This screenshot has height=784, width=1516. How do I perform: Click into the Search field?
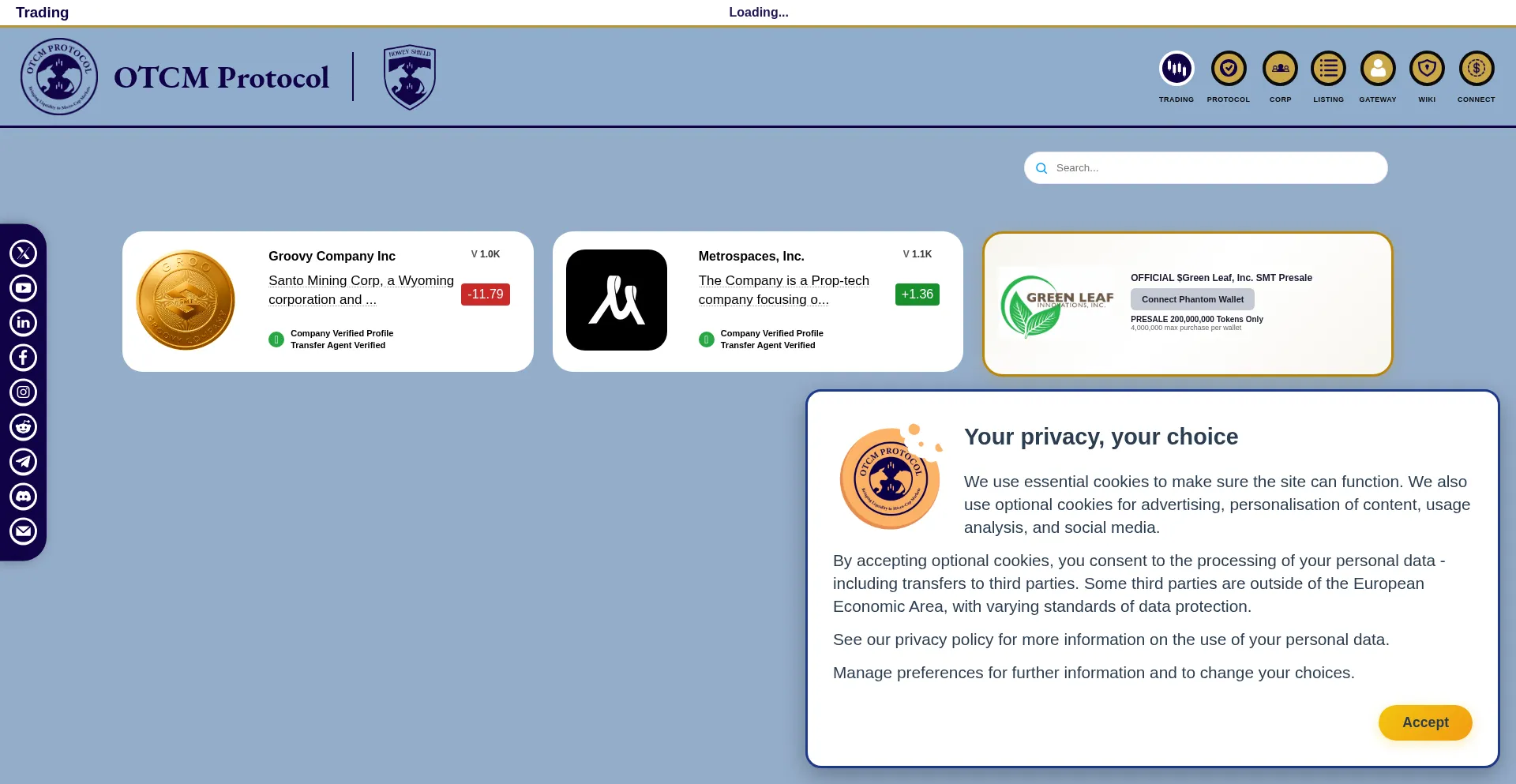(x=1216, y=168)
